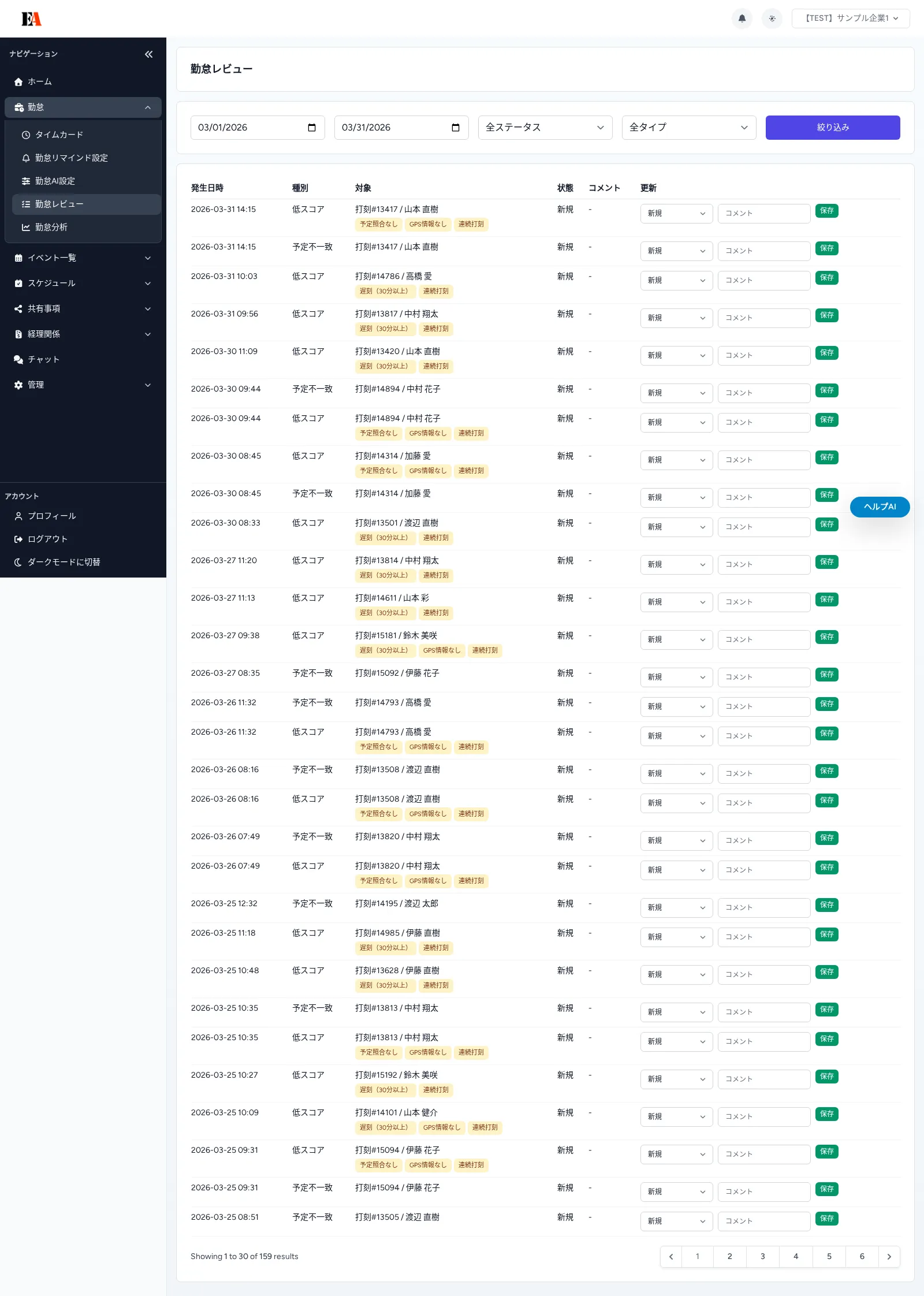
Task: Click the EA logo in the header
Action: 31,19
